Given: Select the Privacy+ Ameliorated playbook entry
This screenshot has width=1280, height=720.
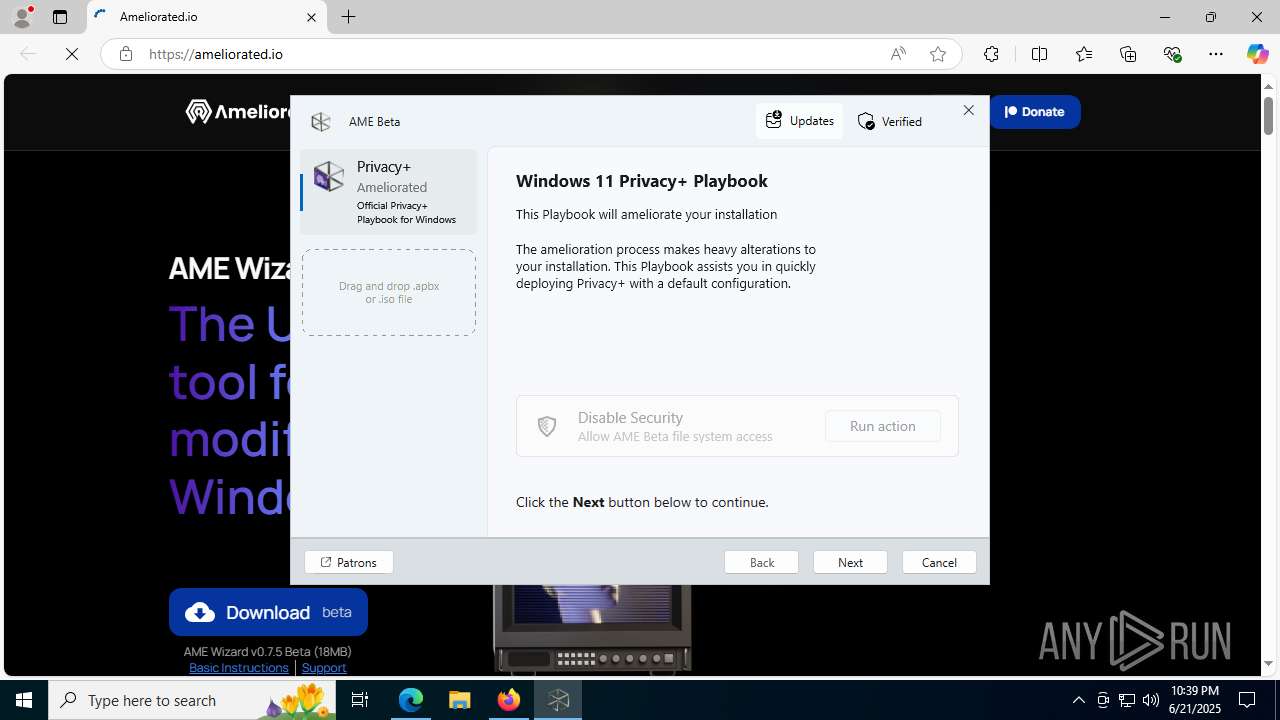Looking at the screenshot, I should coord(389,192).
